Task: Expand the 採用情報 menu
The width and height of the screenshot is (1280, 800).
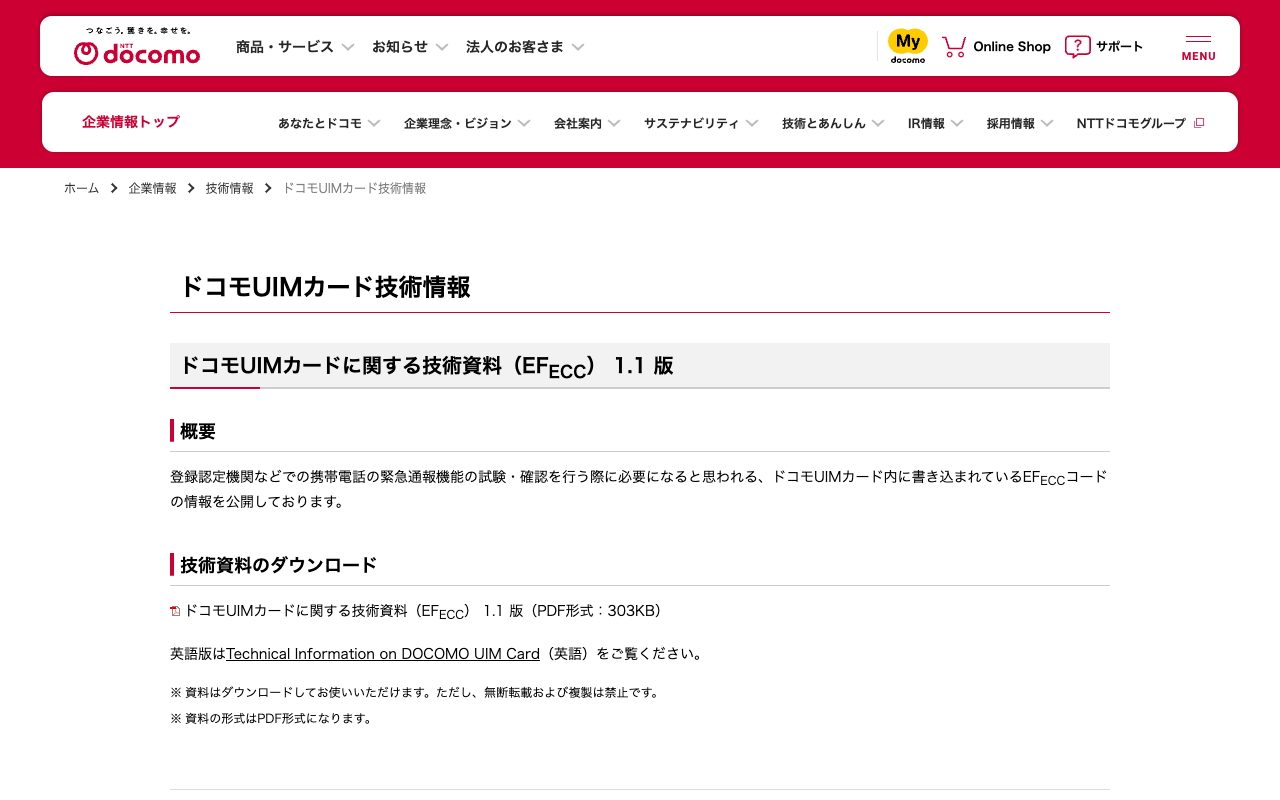Action: [1020, 123]
